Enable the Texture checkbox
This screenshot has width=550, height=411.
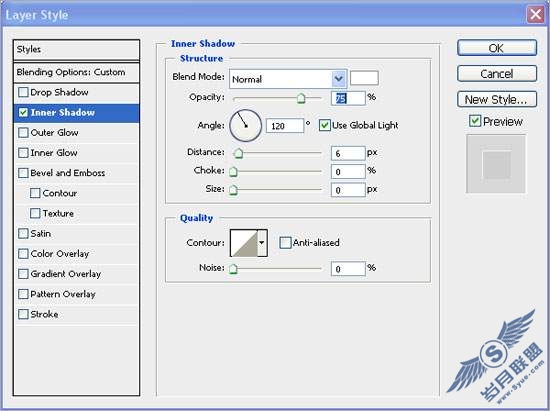pyautogui.click(x=35, y=213)
